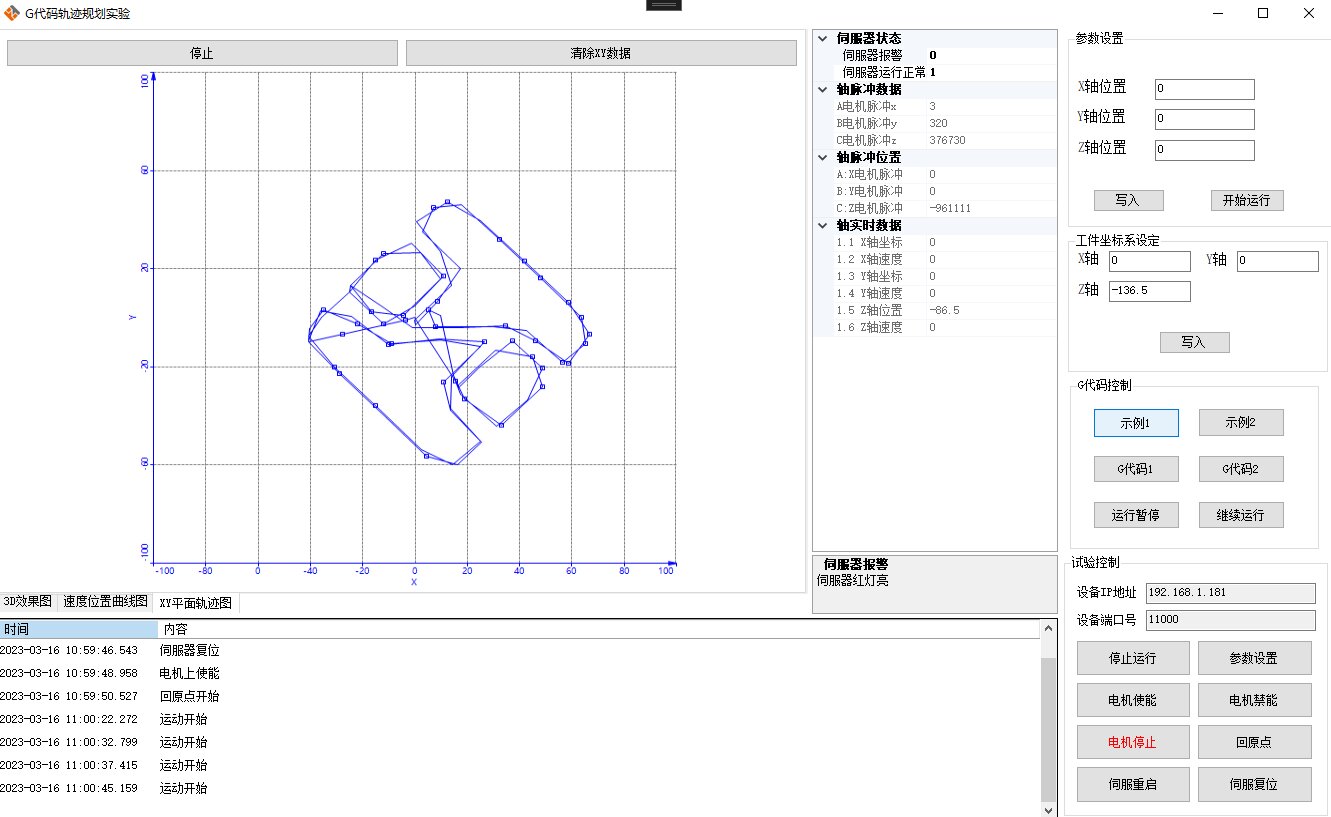Image resolution: width=1331 pixels, height=817 pixels.
Task: Load G代码2
Action: click(x=1240, y=469)
